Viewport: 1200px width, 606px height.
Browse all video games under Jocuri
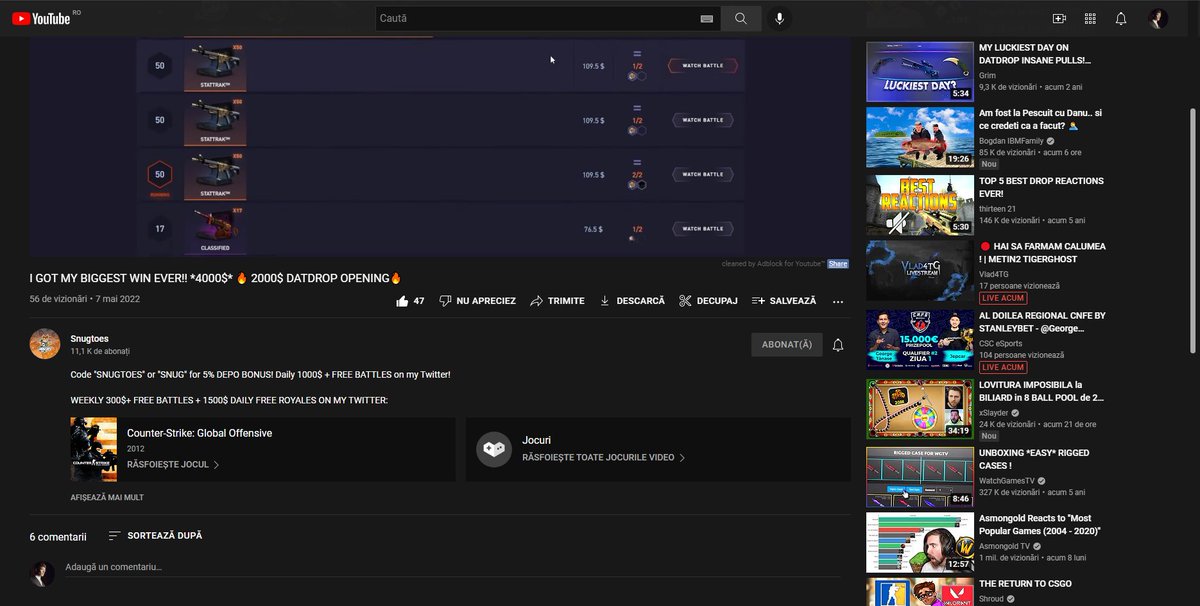point(603,458)
